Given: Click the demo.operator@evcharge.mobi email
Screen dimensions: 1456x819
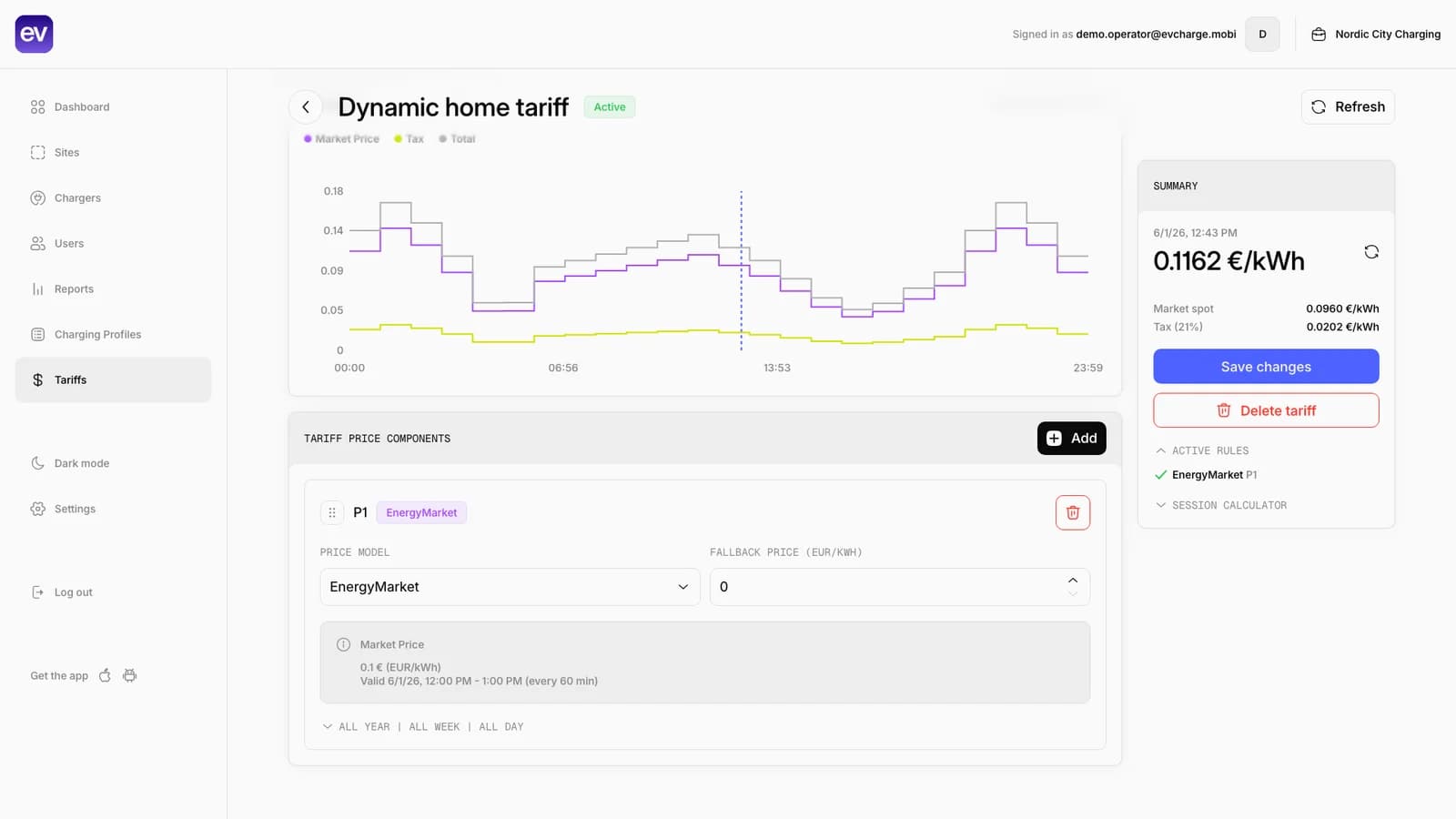Looking at the screenshot, I should (1156, 34).
